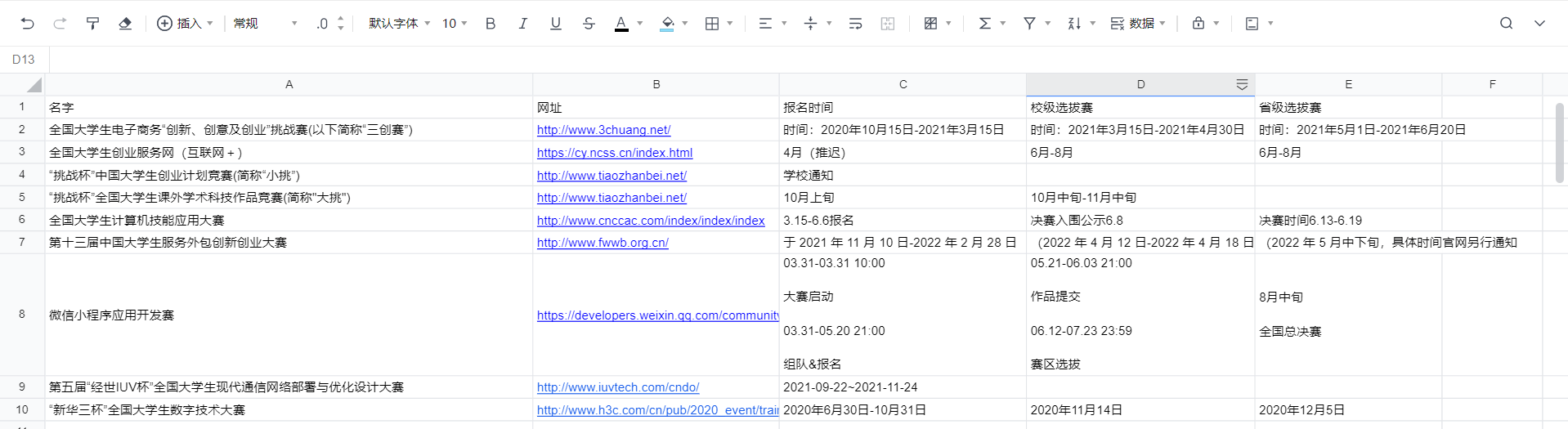This screenshot has height=429, width=1568.
Task: Open the 默认字体 font dropdown
Action: [399, 24]
